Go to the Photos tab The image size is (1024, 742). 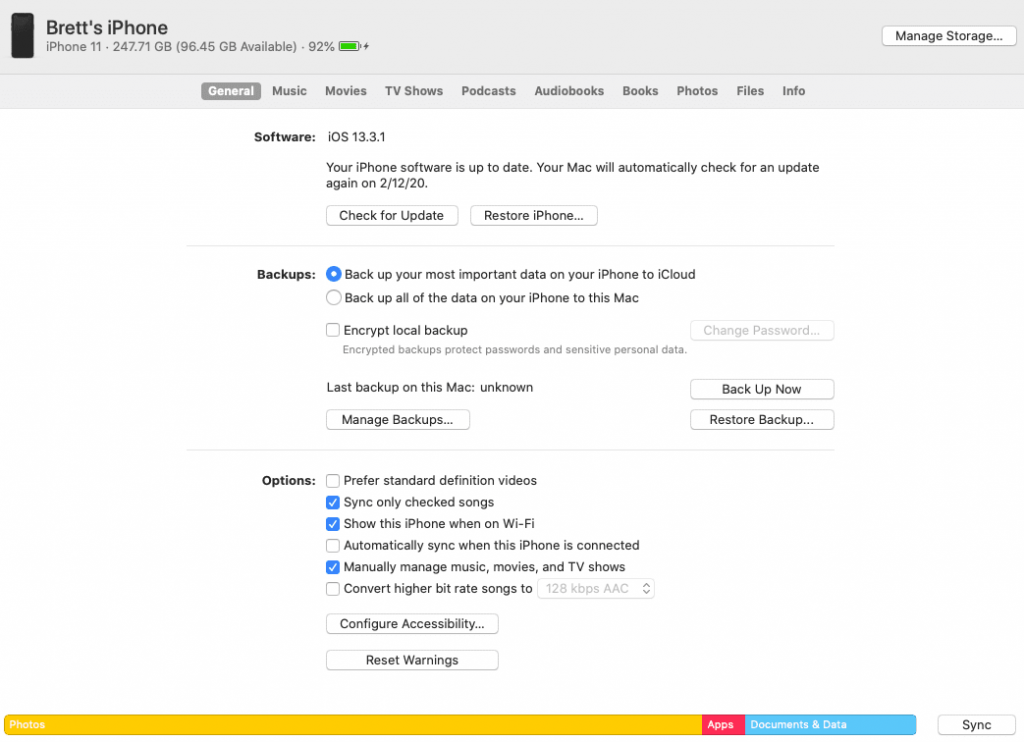[x=697, y=91]
